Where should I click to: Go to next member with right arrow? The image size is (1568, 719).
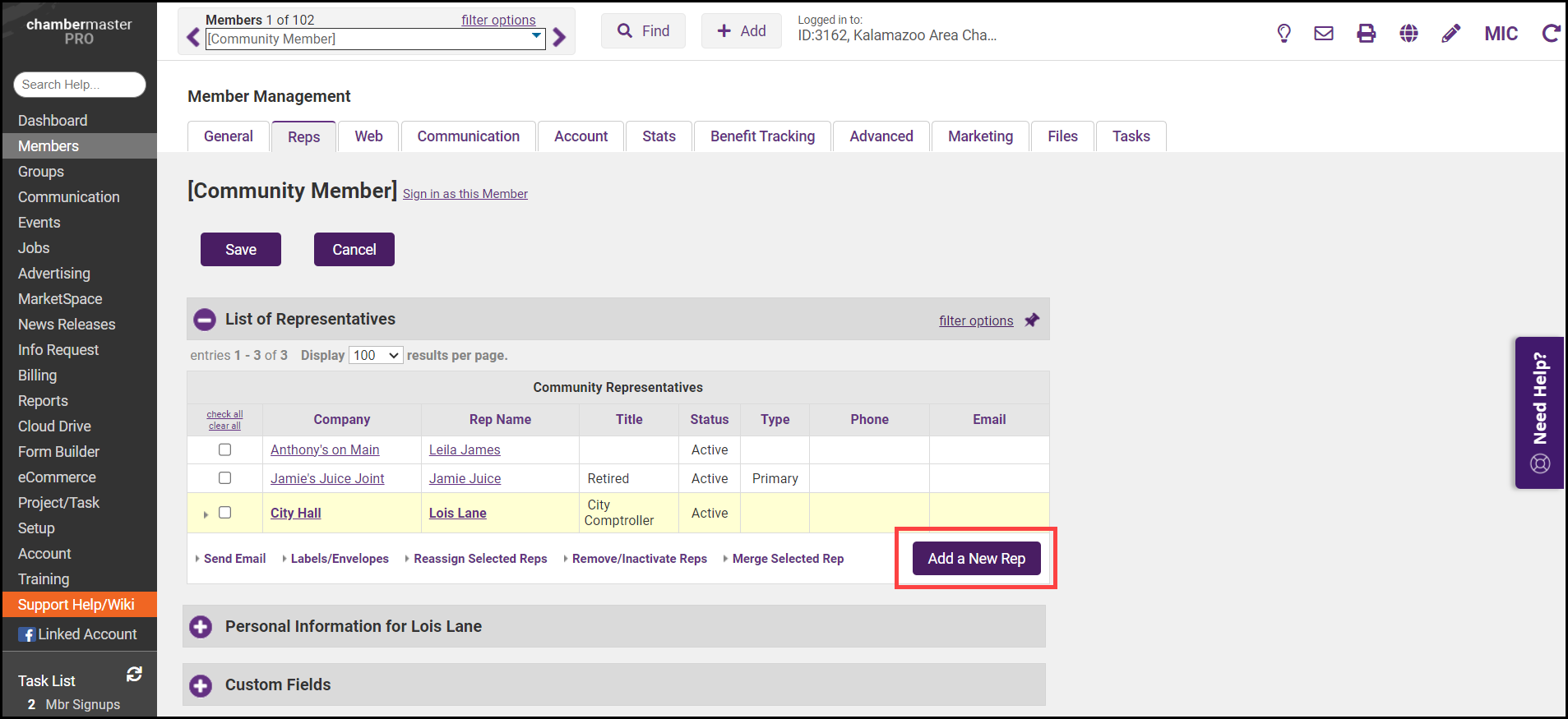pyautogui.click(x=559, y=38)
